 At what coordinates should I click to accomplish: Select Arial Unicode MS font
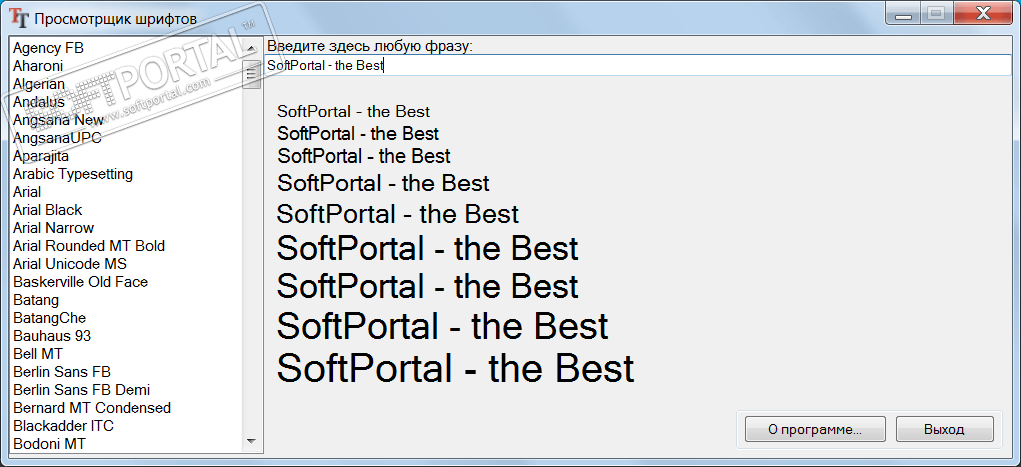70,264
